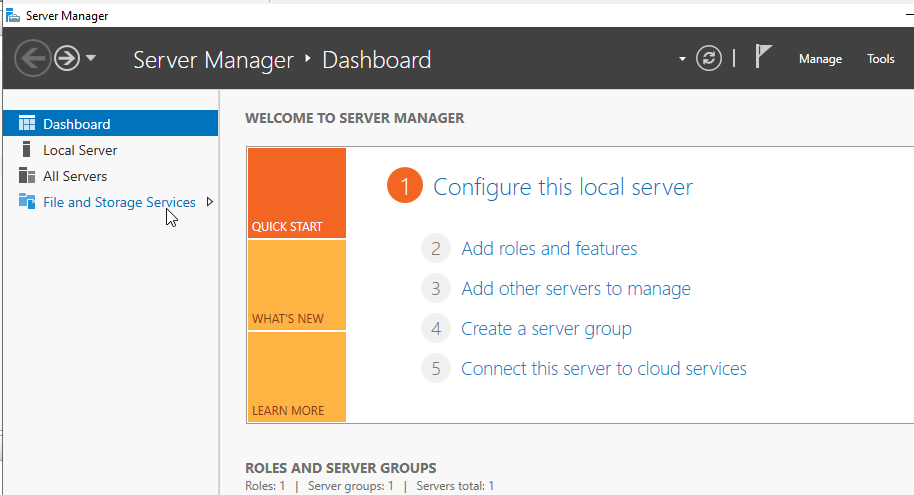
Task: Open the navigation history dropdown arrow
Action: point(90,58)
